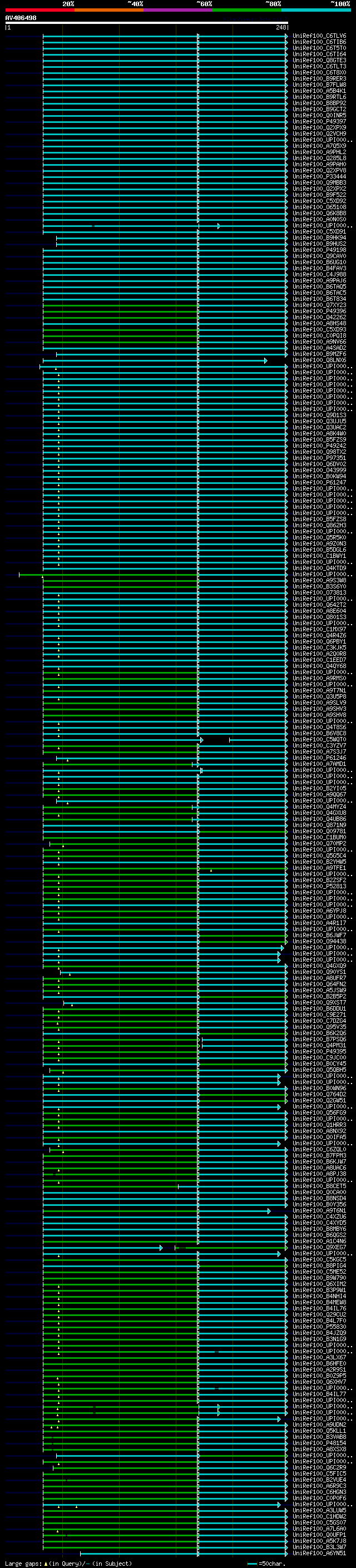Select the UniRef100_Q9XEG7 label

[x=319, y=1247]
